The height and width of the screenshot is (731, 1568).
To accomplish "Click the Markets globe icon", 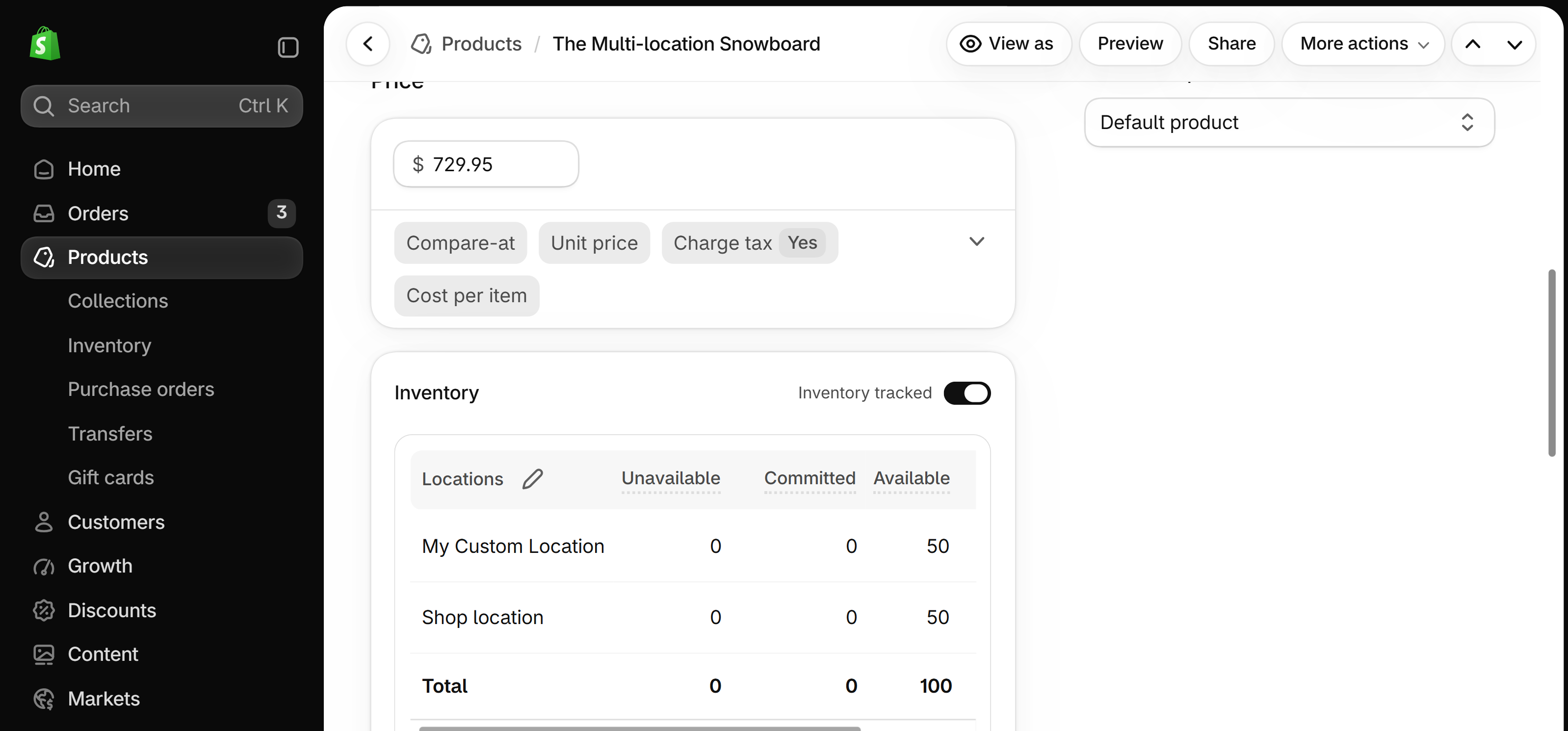I will coord(44,699).
